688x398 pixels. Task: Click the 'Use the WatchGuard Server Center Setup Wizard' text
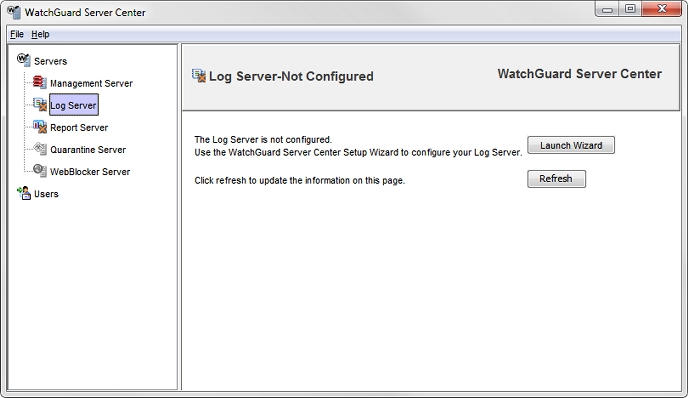click(x=358, y=153)
